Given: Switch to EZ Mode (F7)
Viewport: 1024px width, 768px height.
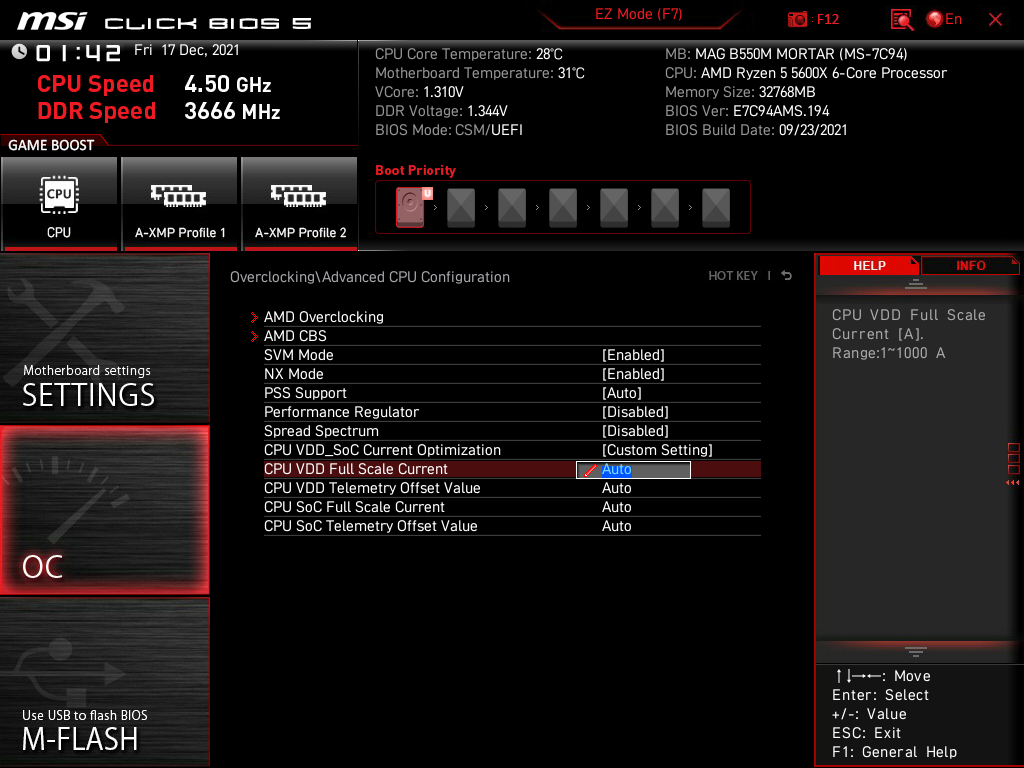Looking at the screenshot, I should (x=638, y=14).
